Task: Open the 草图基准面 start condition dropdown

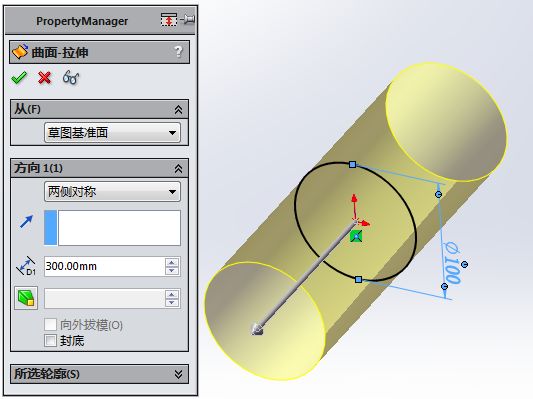Action: click(112, 133)
